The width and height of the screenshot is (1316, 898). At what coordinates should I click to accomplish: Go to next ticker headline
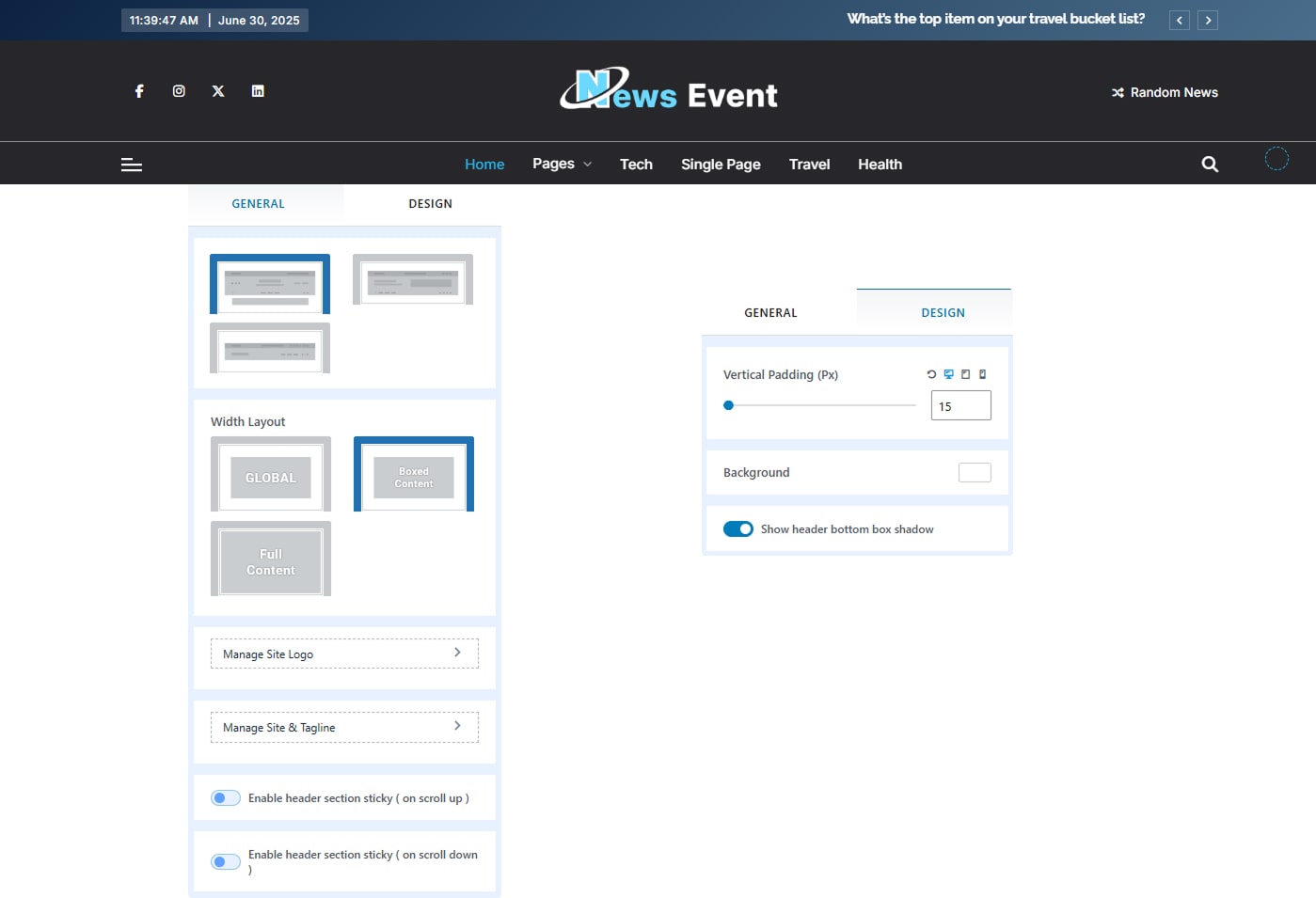[x=1208, y=21]
